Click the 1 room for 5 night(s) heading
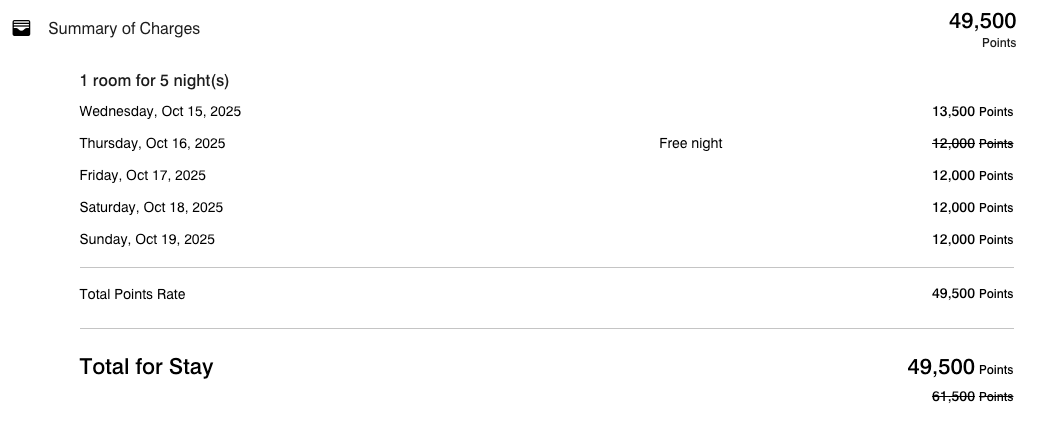Image resolution: width=1038 pixels, height=423 pixels. (x=154, y=81)
